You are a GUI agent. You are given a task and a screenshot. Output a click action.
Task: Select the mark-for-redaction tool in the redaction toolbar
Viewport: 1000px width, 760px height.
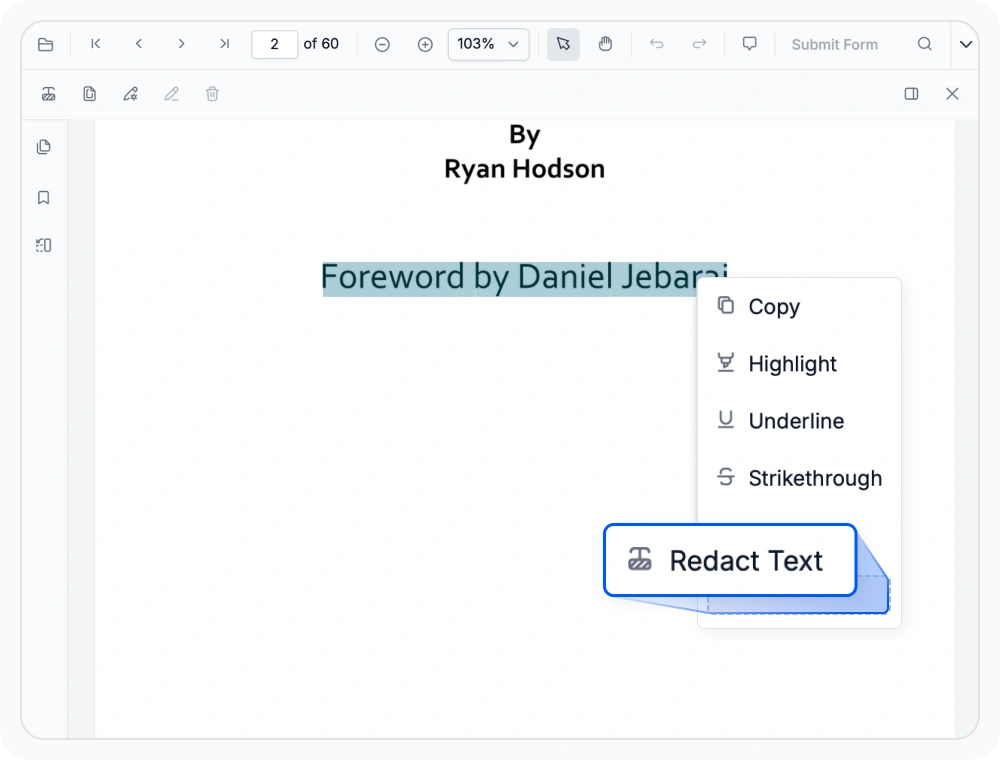click(x=48, y=94)
